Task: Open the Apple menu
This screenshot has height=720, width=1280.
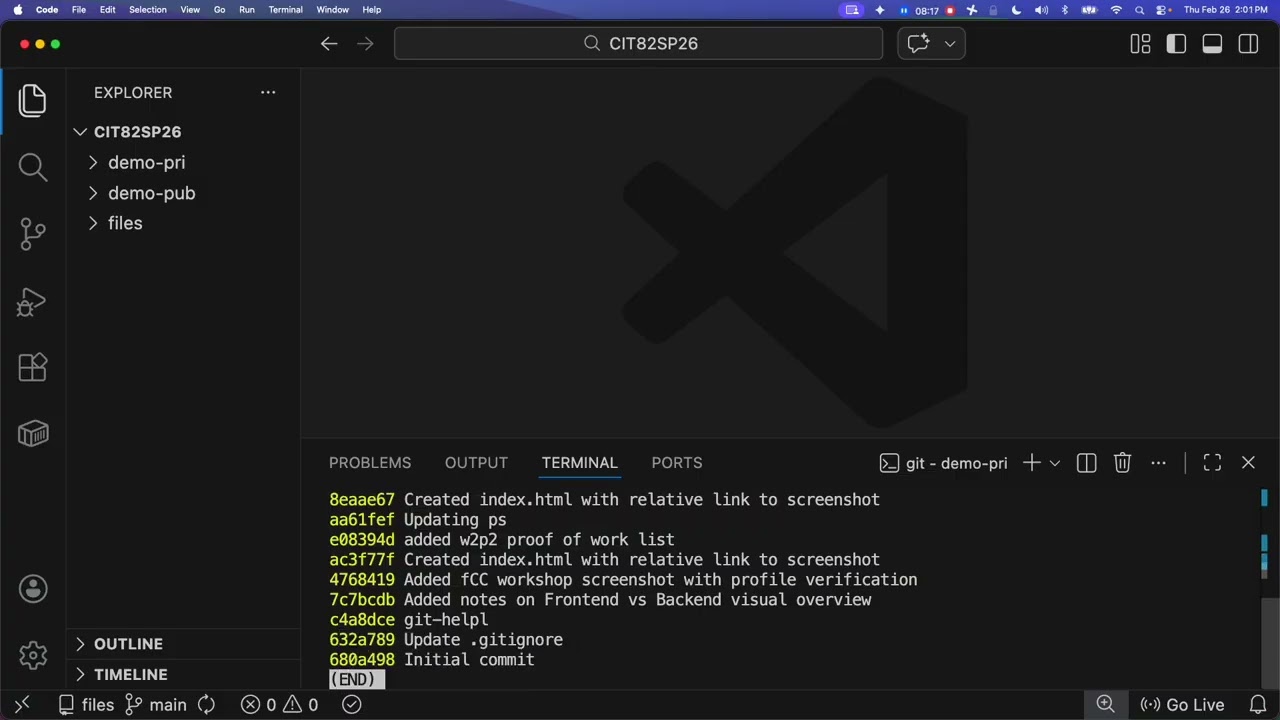Action: (17, 10)
